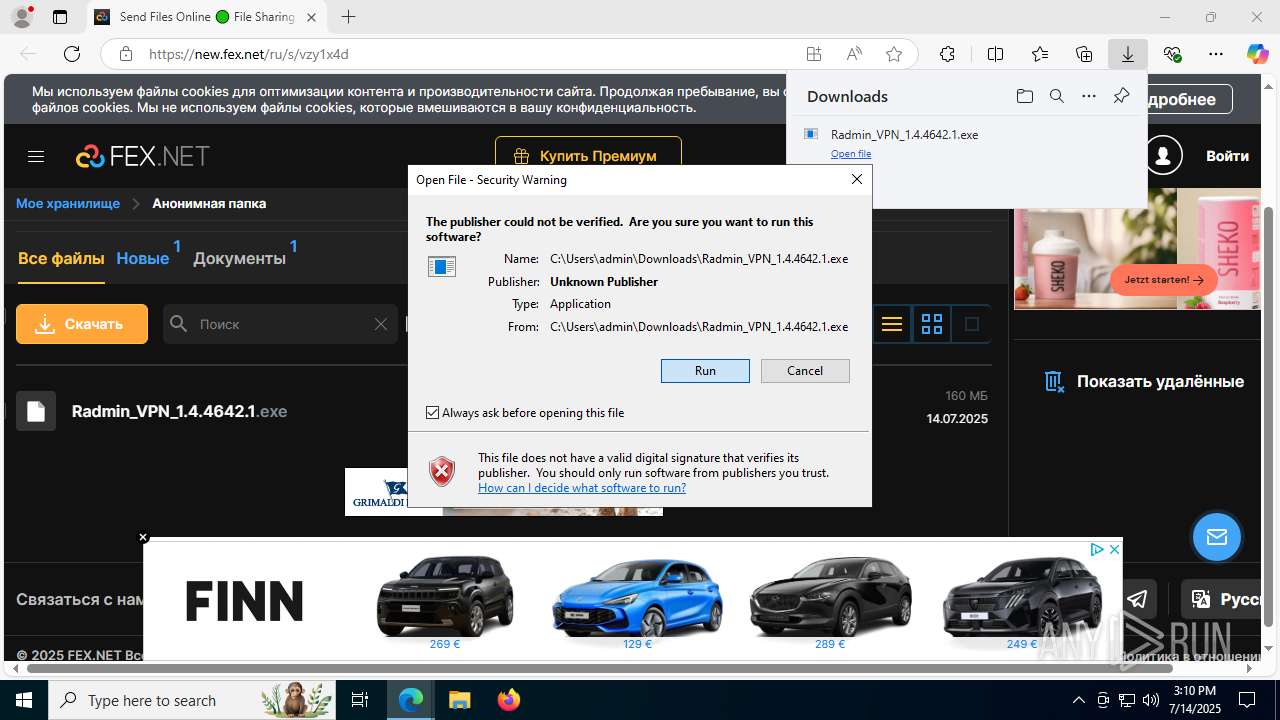Image resolution: width=1280 pixels, height=720 pixels.
Task: Select Все файлы tab
Action: pyautogui.click(x=61, y=258)
